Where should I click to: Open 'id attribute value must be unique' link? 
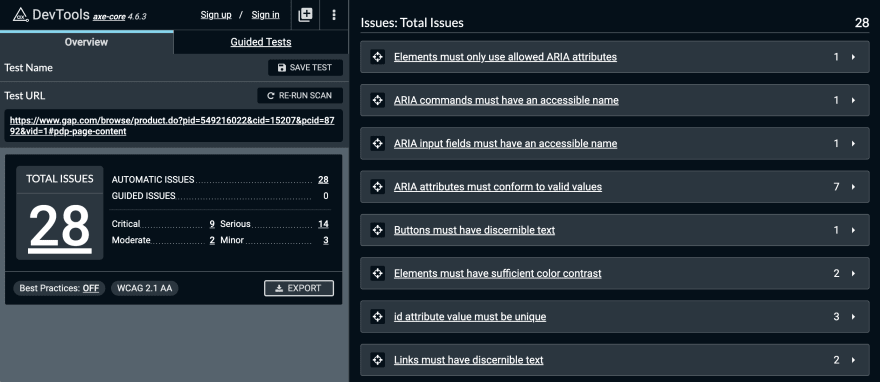(x=470, y=316)
